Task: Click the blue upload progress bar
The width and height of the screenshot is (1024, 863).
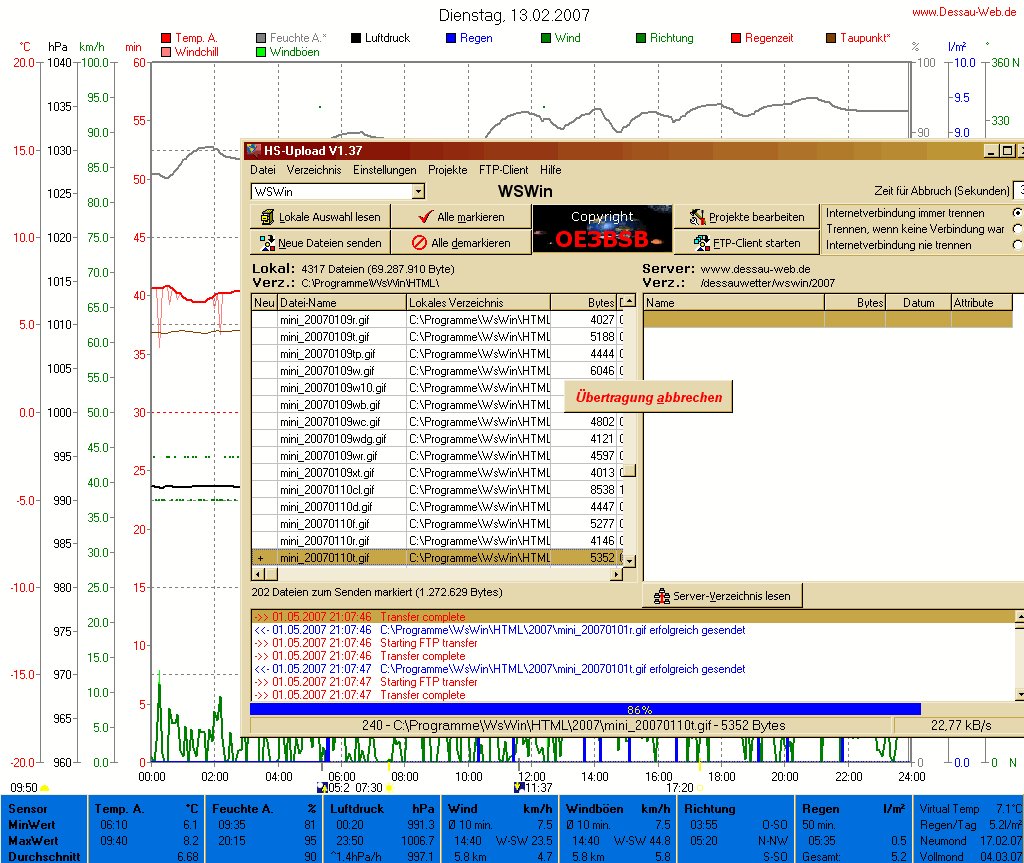Action: click(x=584, y=709)
